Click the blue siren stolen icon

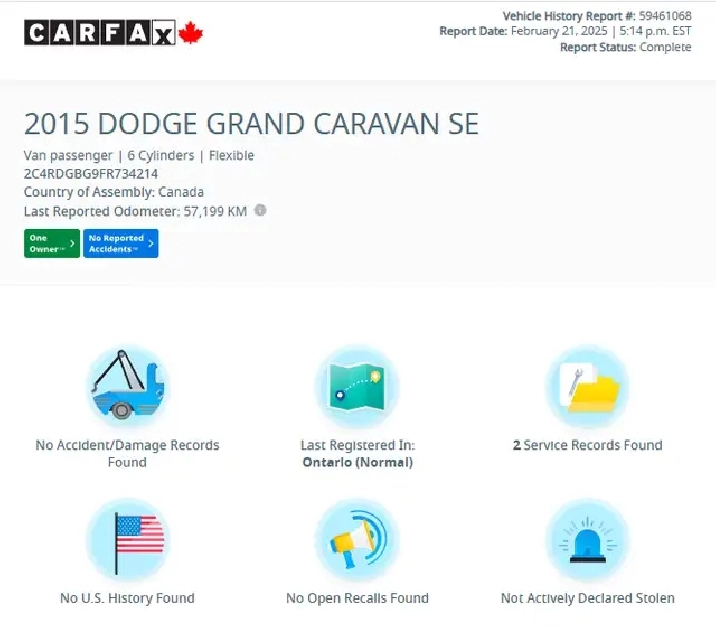tap(587, 540)
